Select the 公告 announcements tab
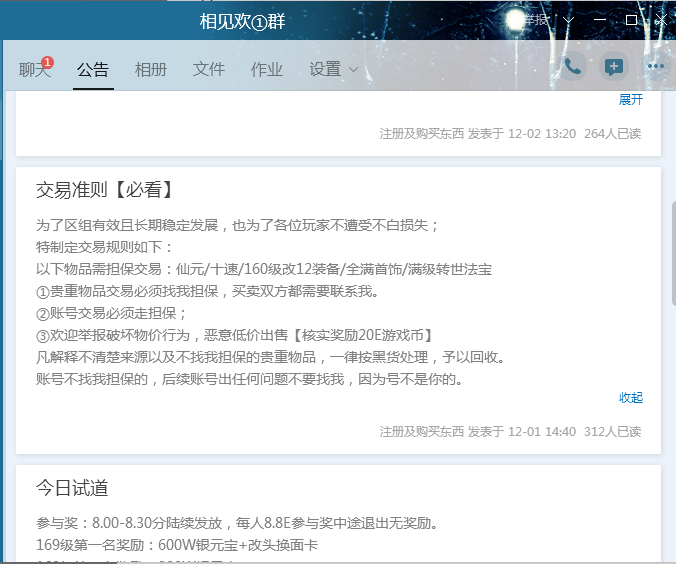The image size is (676, 564). 93,69
